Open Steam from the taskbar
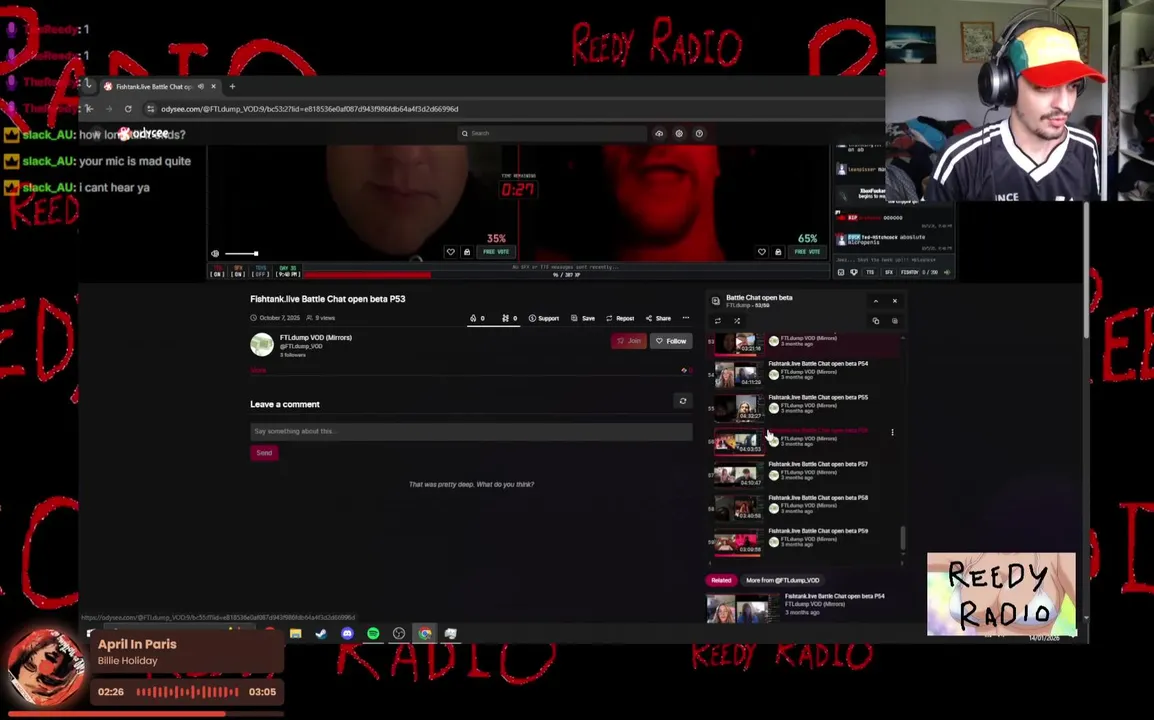Image resolution: width=1154 pixels, height=720 pixels. point(322,634)
